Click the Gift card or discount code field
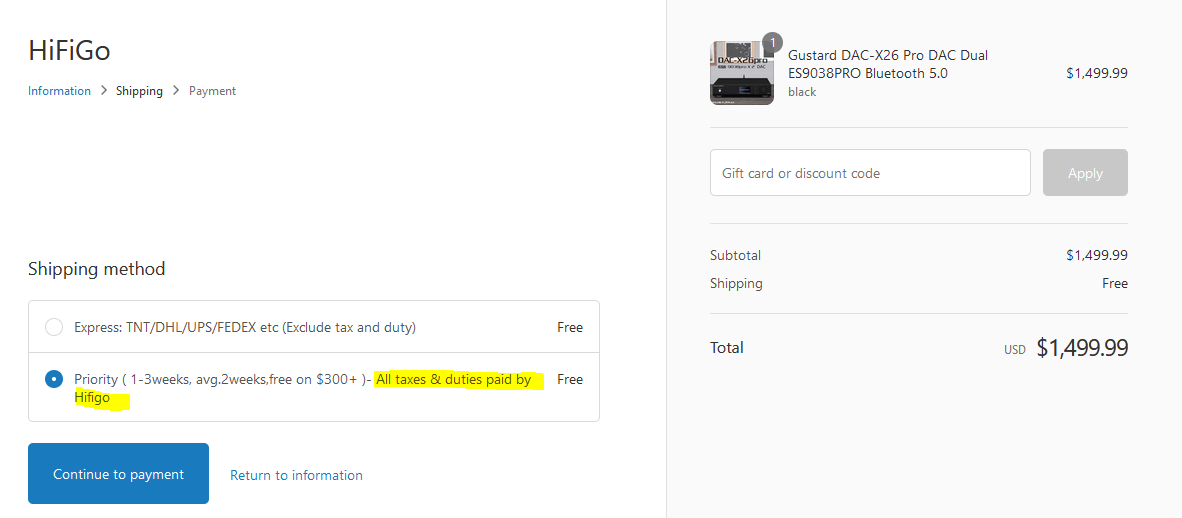This screenshot has height=518, width=1182. coord(870,173)
